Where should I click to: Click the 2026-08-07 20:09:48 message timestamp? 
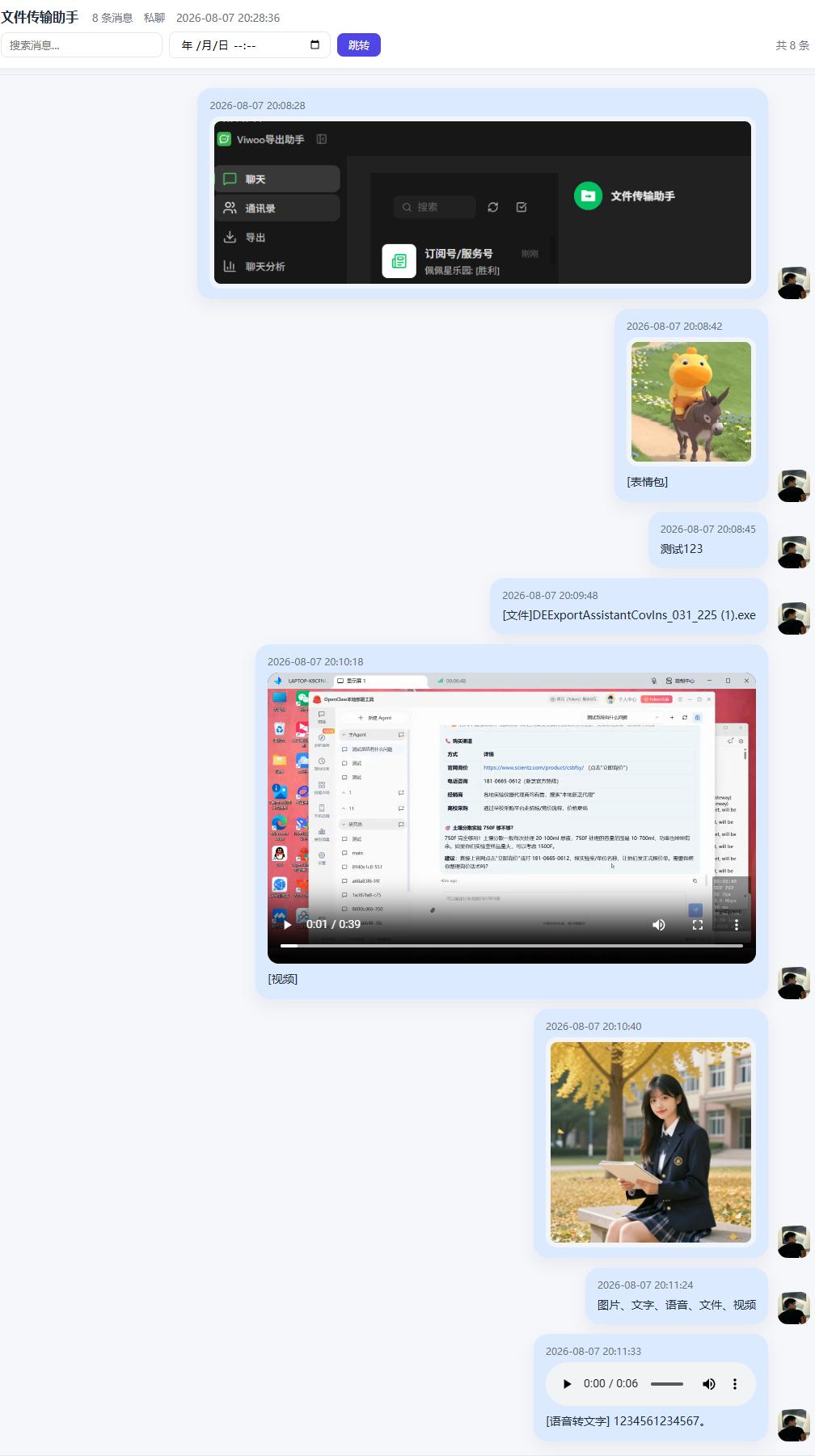(550, 595)
